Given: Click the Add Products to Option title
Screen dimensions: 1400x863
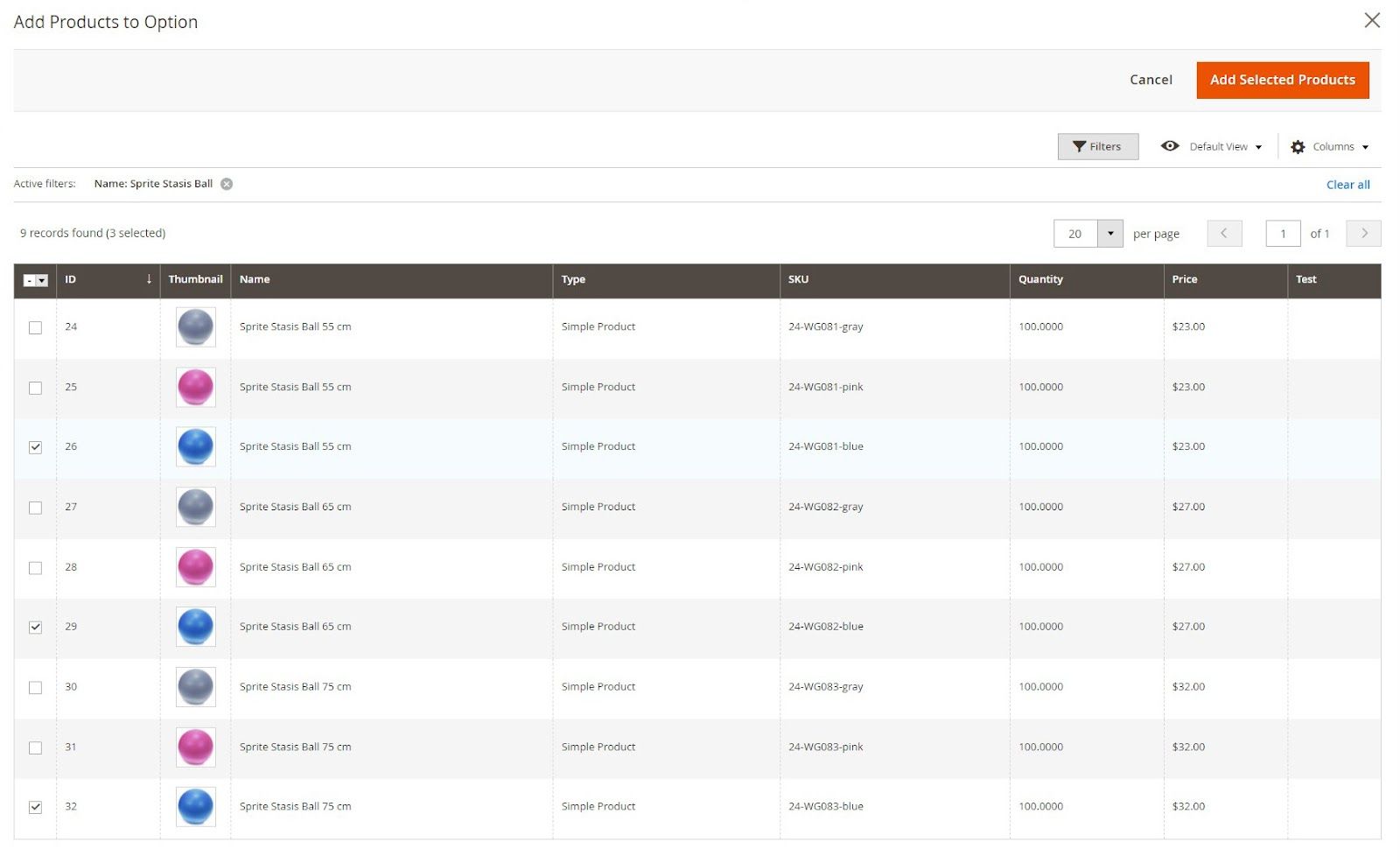Looking at the screenshot, I should coord(106,22).
